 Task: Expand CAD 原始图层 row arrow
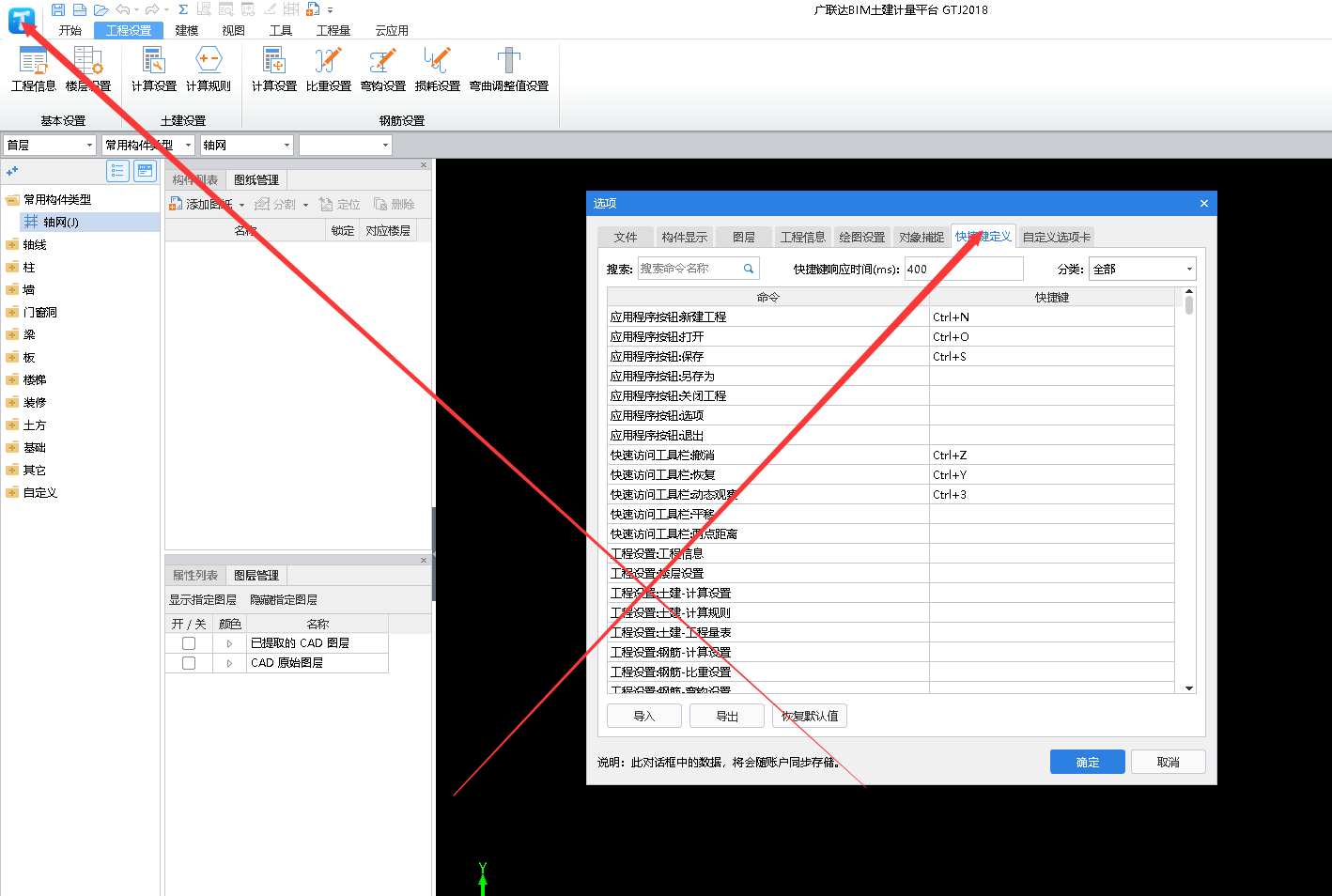coord(229,663)
